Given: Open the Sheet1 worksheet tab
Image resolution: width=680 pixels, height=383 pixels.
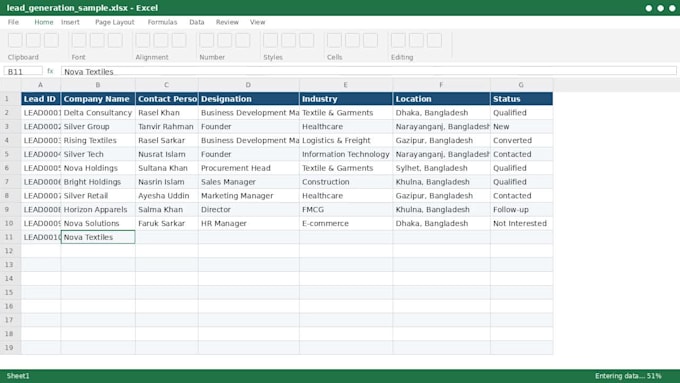Looking at the screenshot, I should coord(18,376).
